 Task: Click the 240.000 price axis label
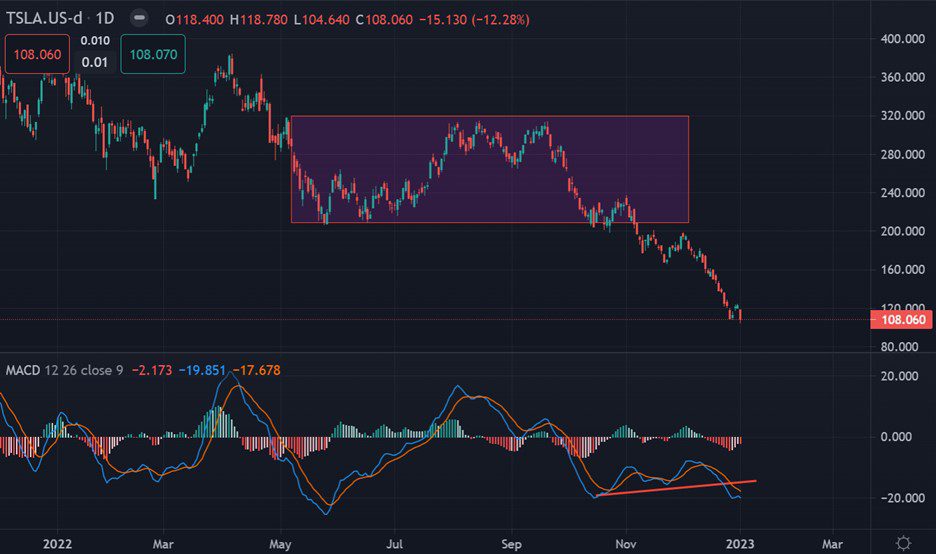903,192
